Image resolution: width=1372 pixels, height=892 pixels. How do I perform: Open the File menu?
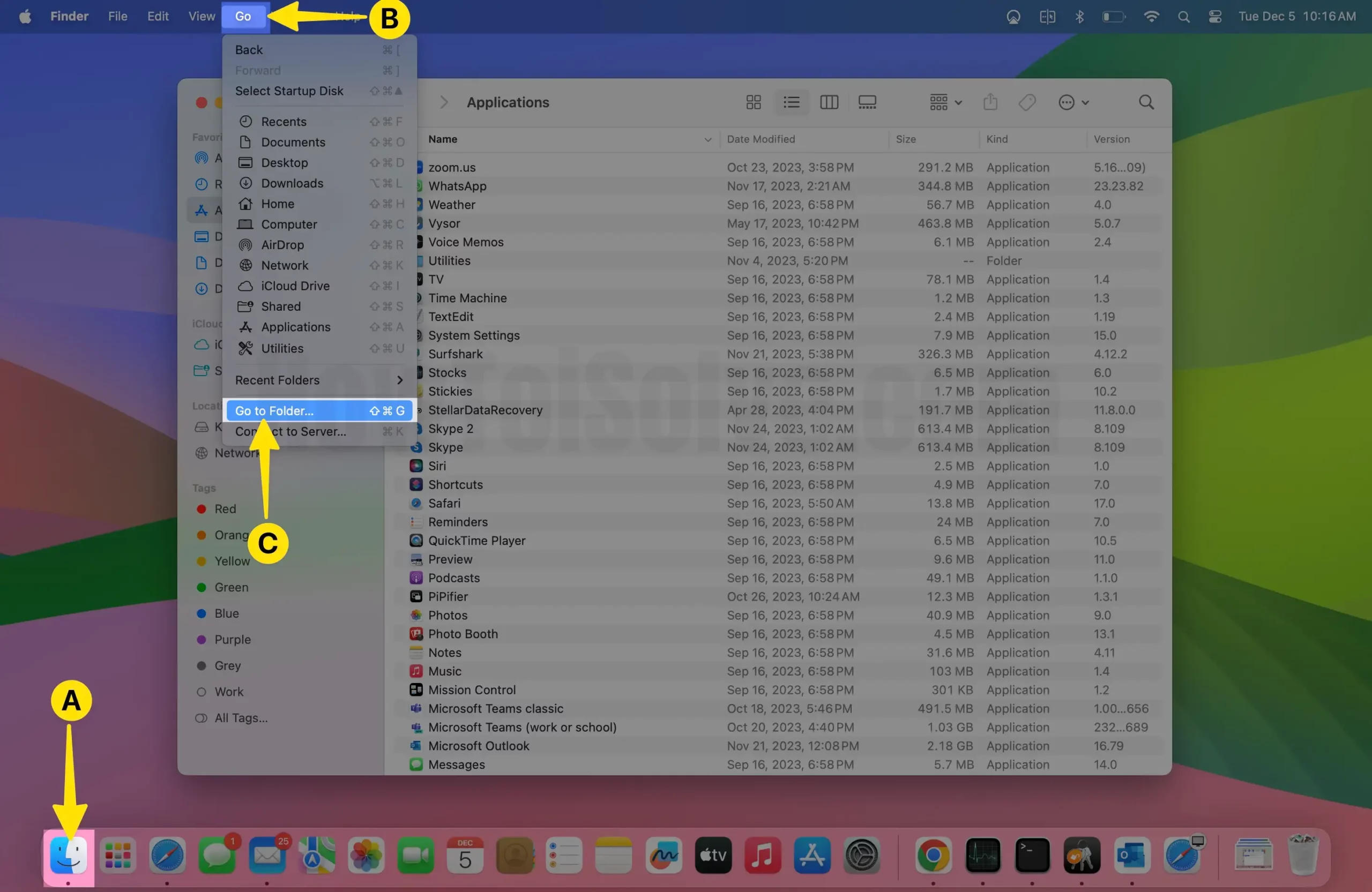tap(117, 16)
